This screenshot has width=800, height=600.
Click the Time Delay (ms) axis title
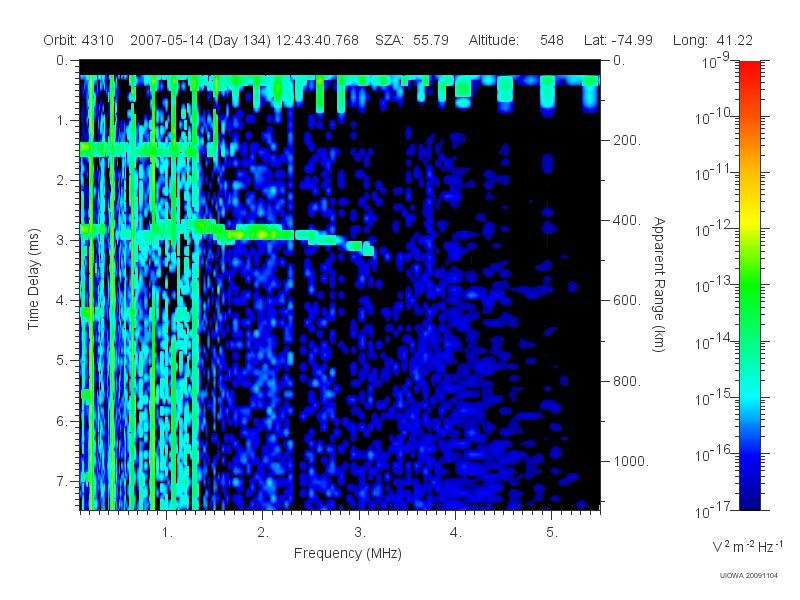(33, 279)
